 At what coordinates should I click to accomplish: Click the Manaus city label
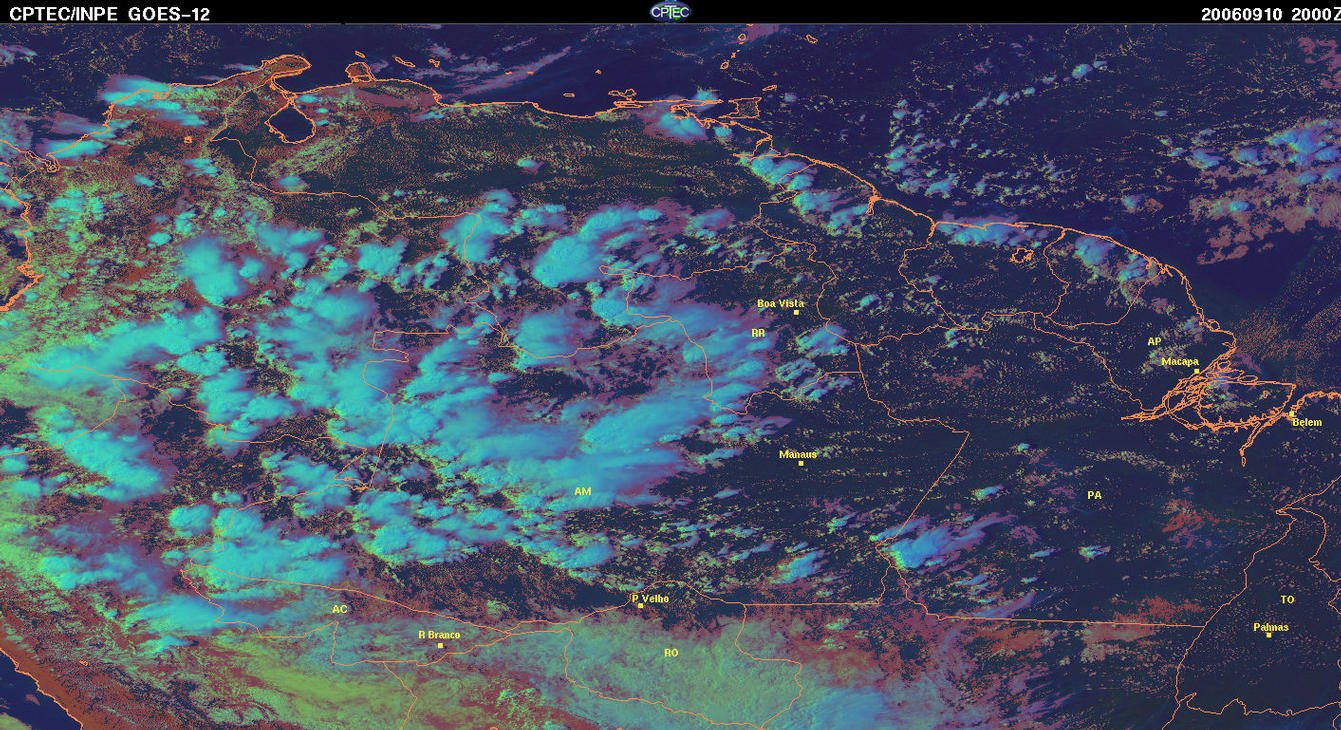[798, 454]
